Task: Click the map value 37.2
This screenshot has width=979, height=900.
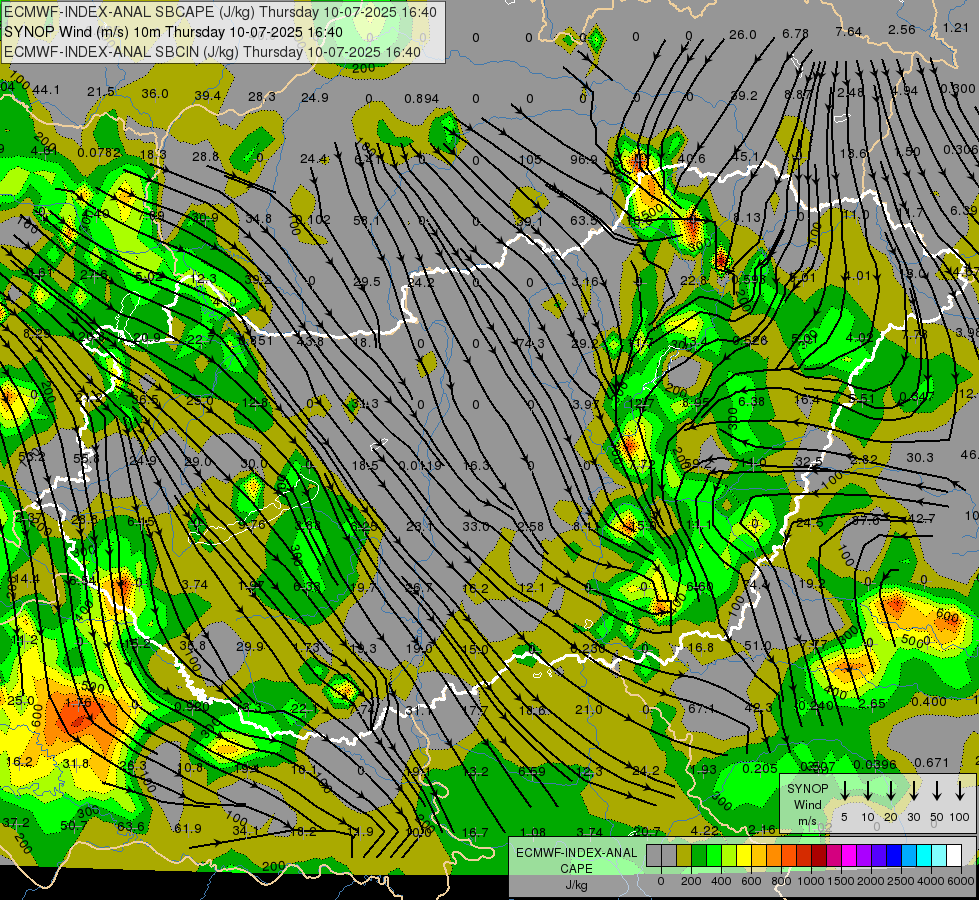Action: (x=16, y=822)
